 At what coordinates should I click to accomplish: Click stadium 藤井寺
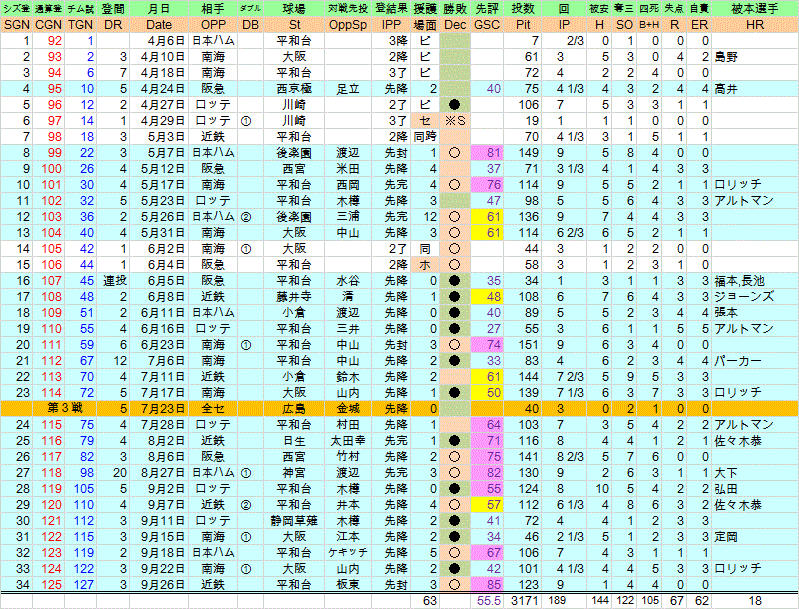pyautogui.click(x=295, y=297)
